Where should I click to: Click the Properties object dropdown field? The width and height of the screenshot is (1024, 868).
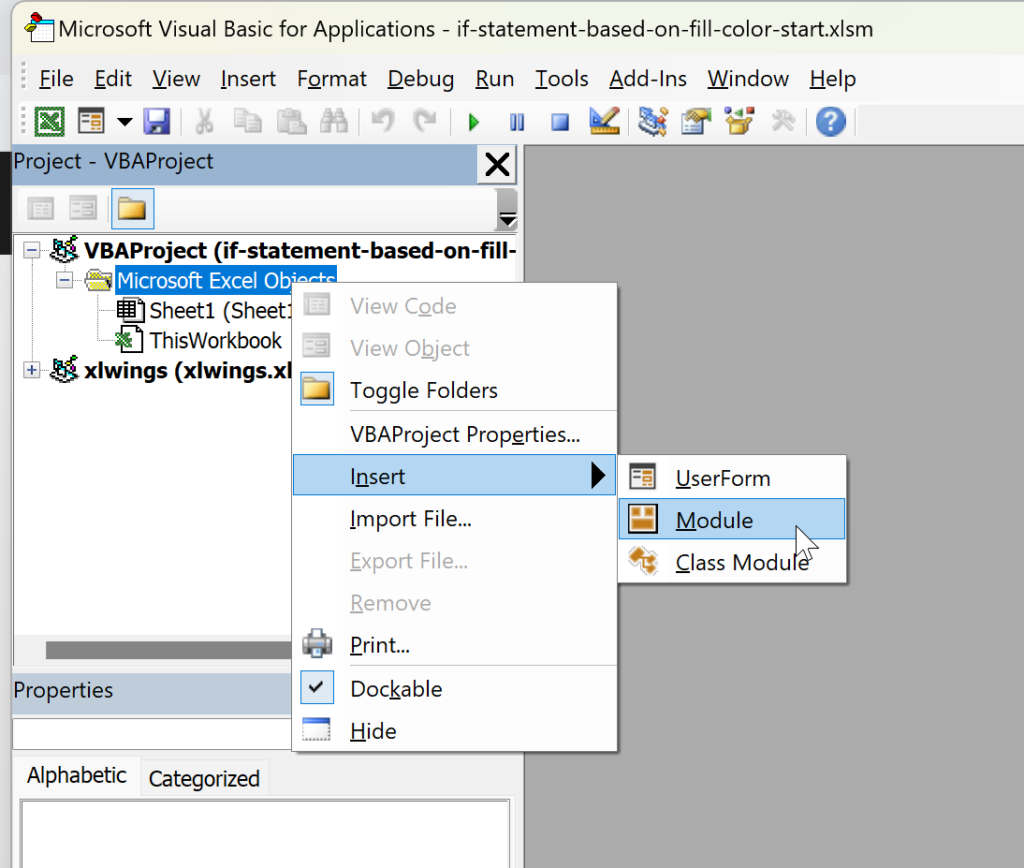point(152,733)
